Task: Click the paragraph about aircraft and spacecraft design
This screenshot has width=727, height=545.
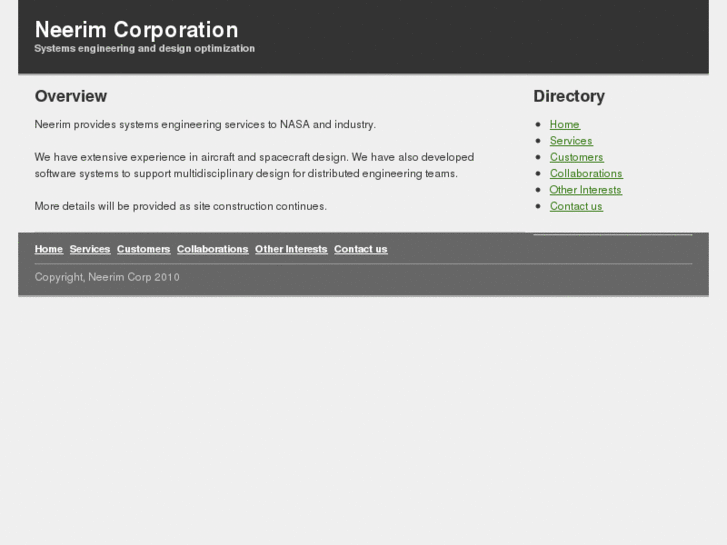Action: pos(255,165)
